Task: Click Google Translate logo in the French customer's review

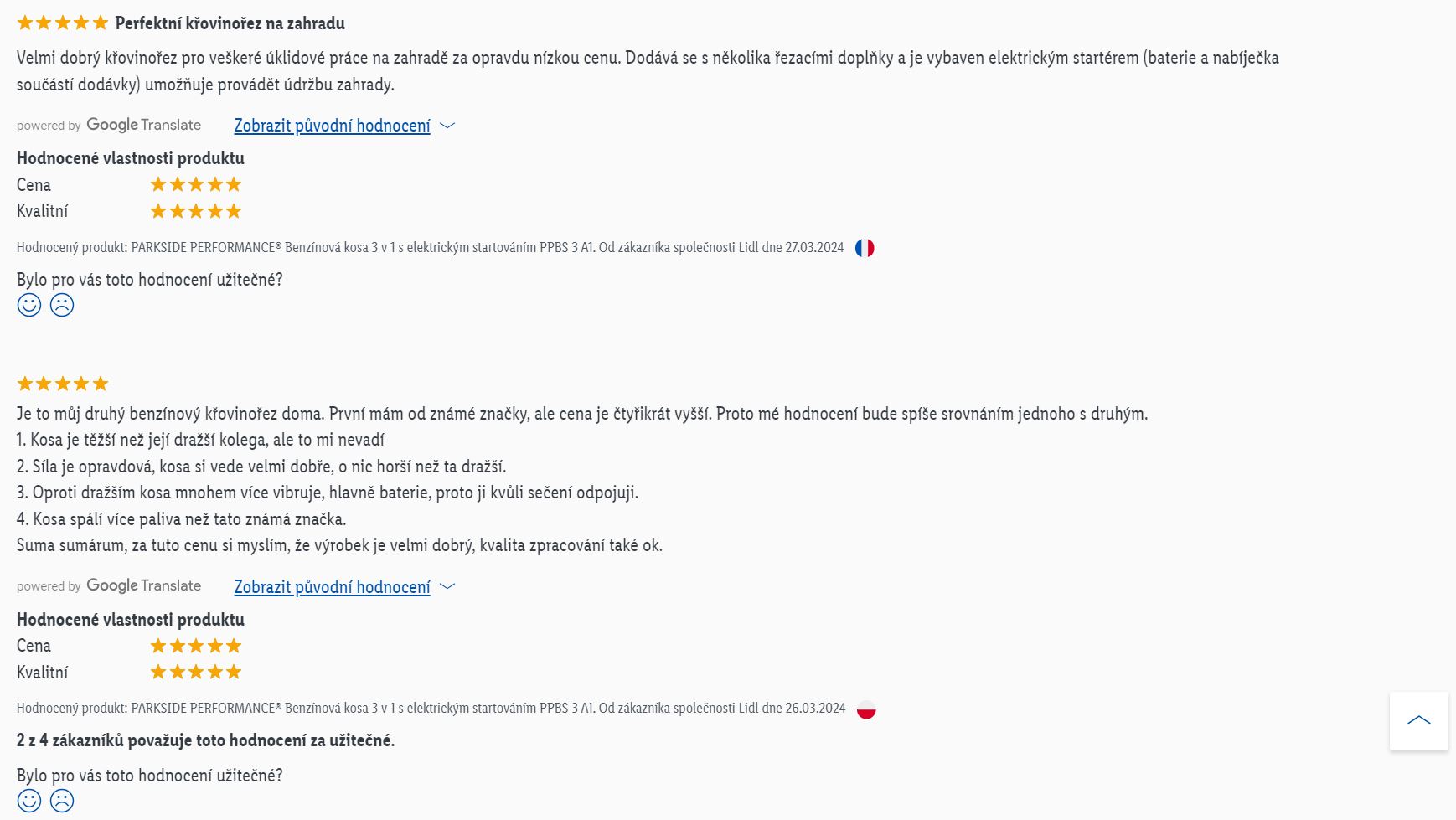Action: 143,125
